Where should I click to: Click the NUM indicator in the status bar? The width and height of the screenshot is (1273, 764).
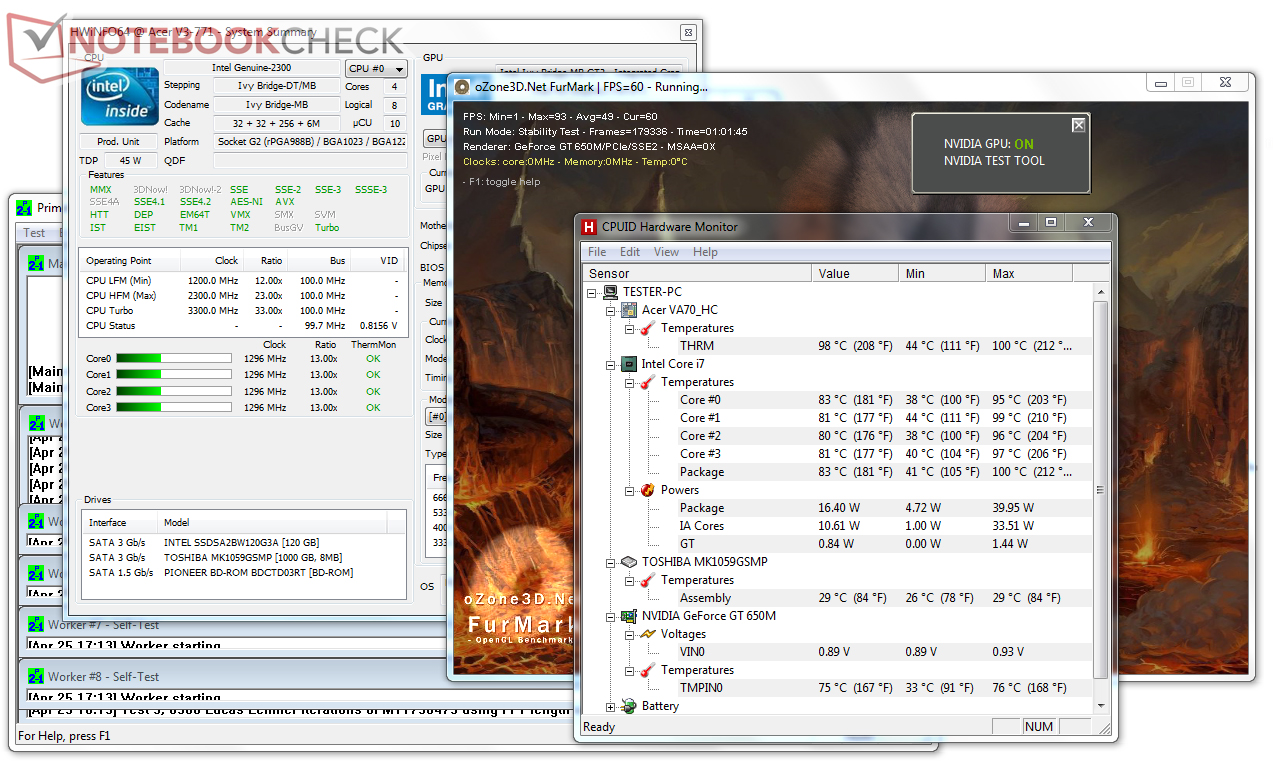1039,727
